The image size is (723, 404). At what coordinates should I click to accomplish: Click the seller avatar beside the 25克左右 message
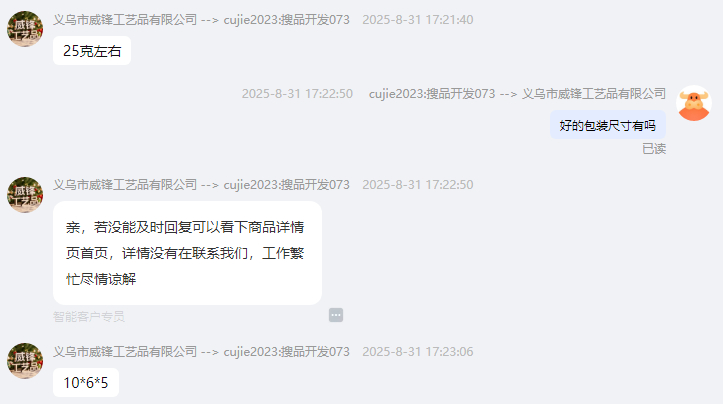(25, 29)
